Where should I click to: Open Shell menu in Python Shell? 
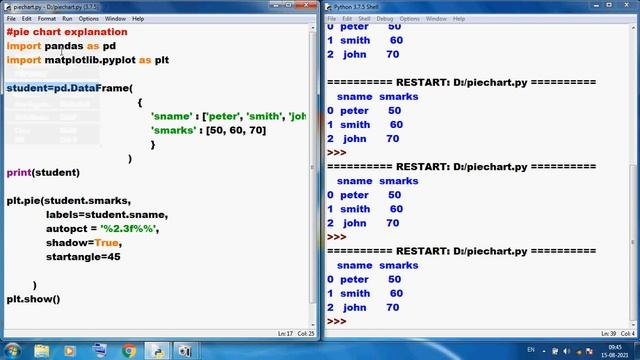tap(364, 19)
